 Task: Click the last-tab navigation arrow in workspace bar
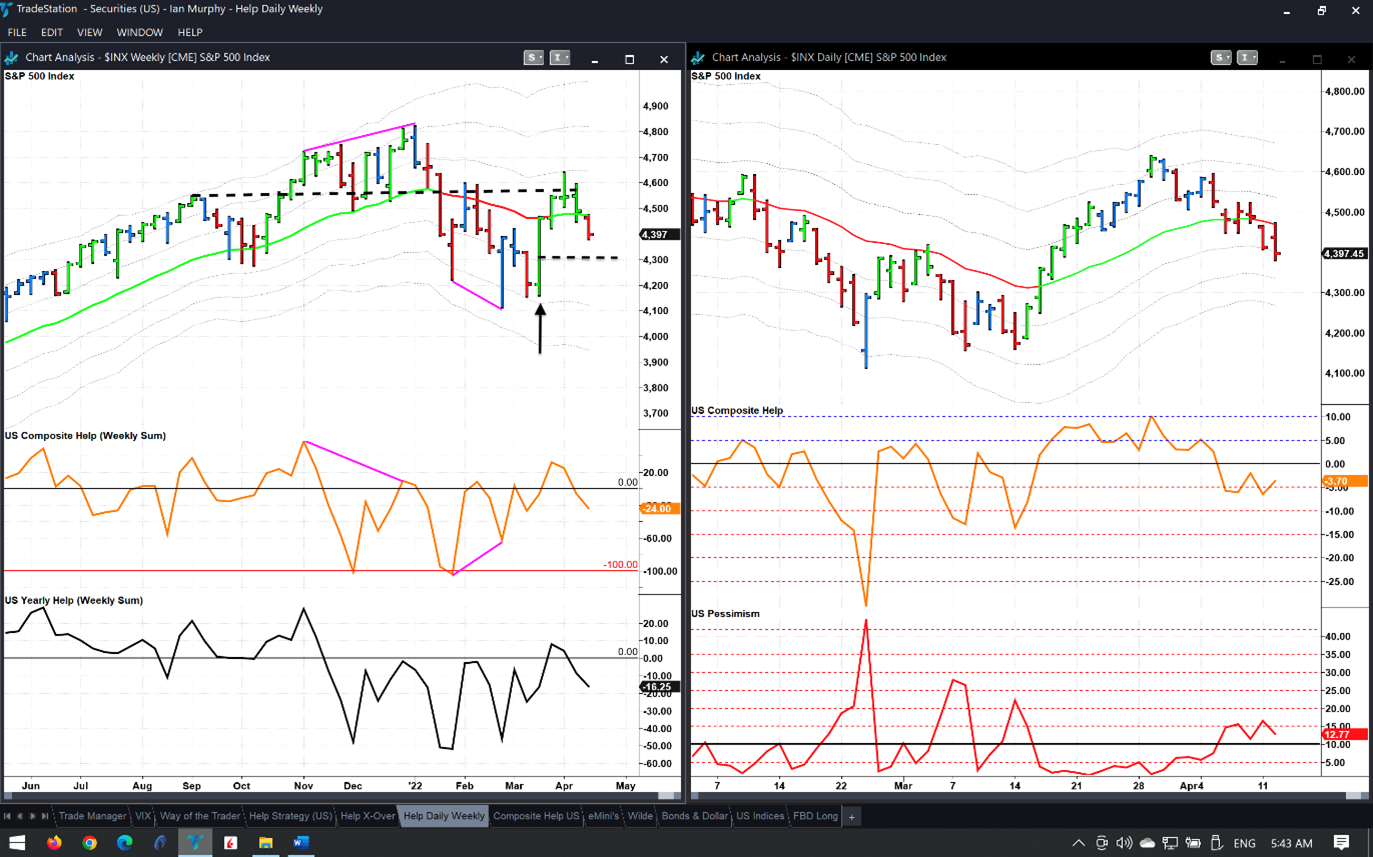pyautogui.click(x=45, y=816)
